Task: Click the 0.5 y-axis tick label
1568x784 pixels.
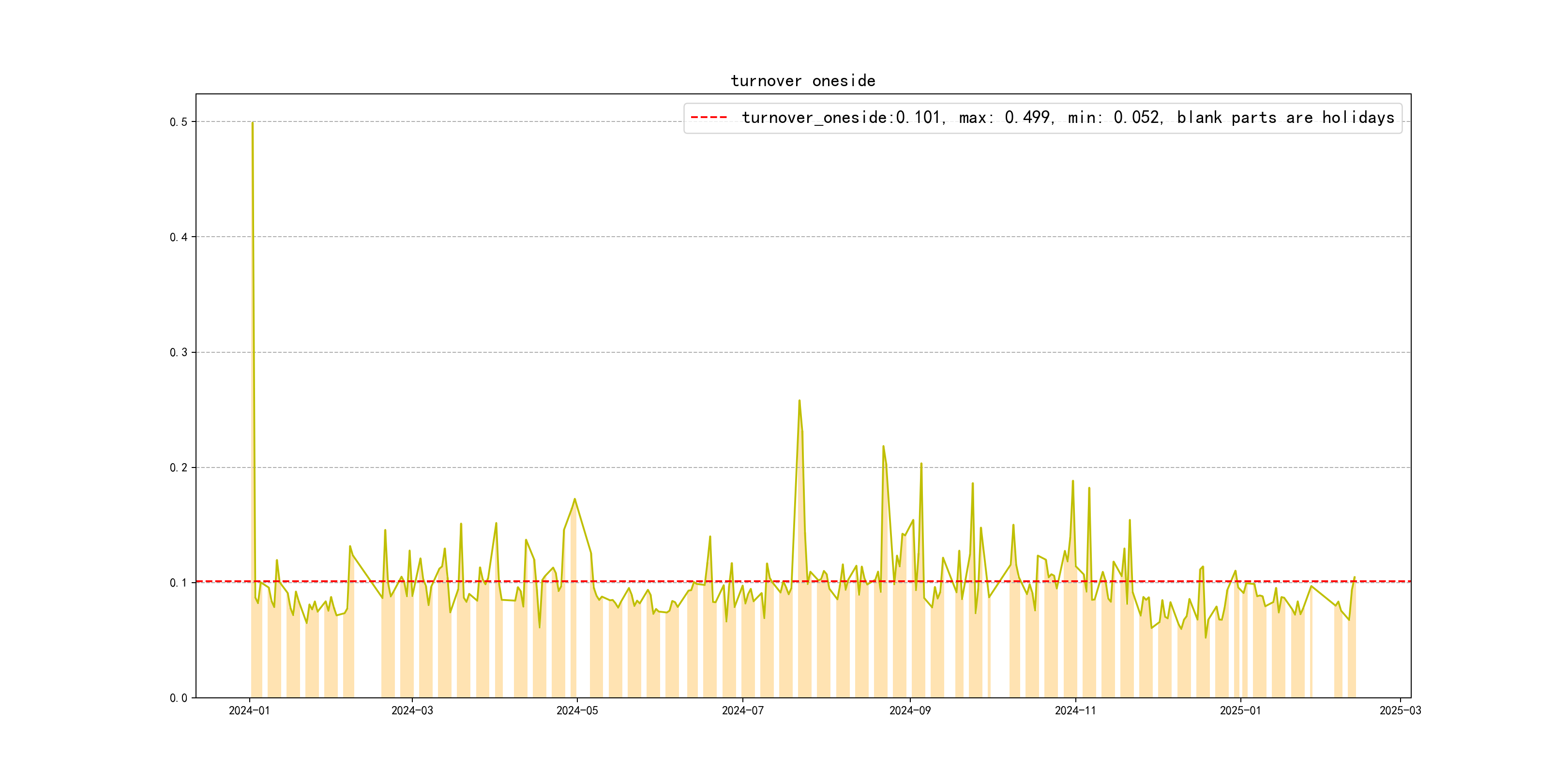Action: [x=179, y=122]
